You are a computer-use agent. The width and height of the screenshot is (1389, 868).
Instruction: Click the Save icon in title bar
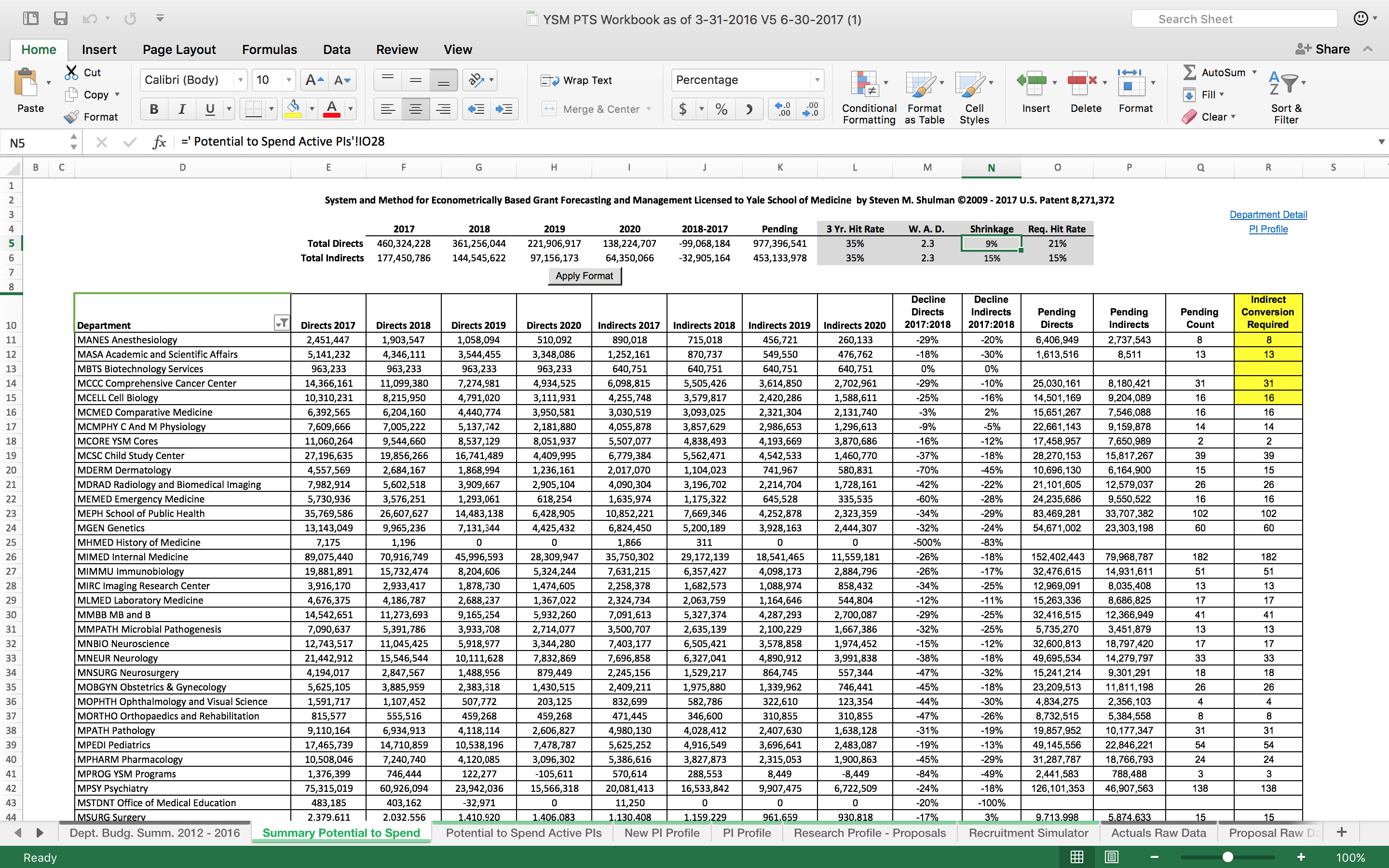60,18
